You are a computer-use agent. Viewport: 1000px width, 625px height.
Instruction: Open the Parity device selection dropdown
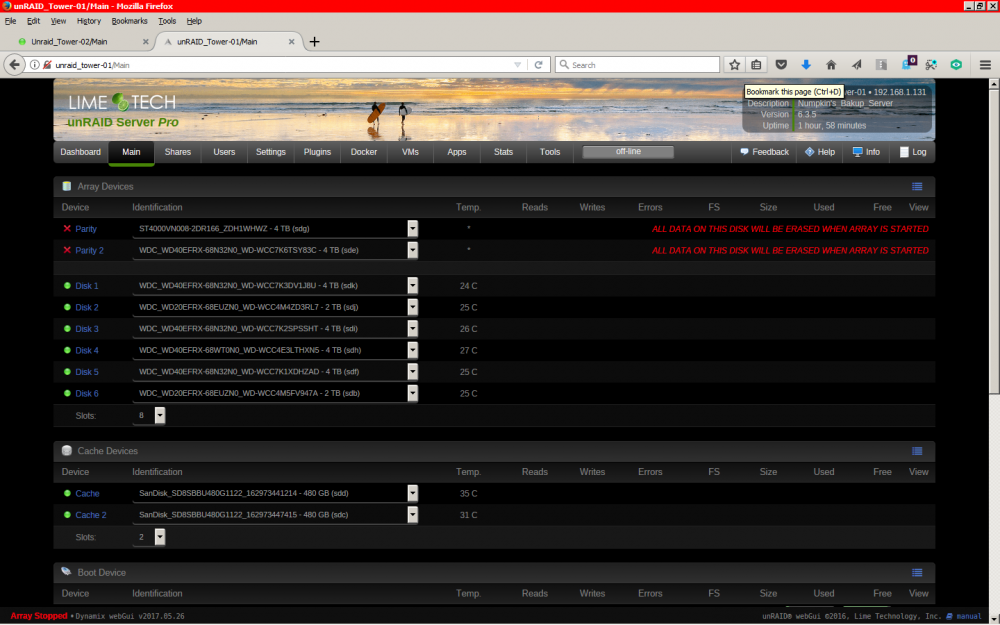413,228
